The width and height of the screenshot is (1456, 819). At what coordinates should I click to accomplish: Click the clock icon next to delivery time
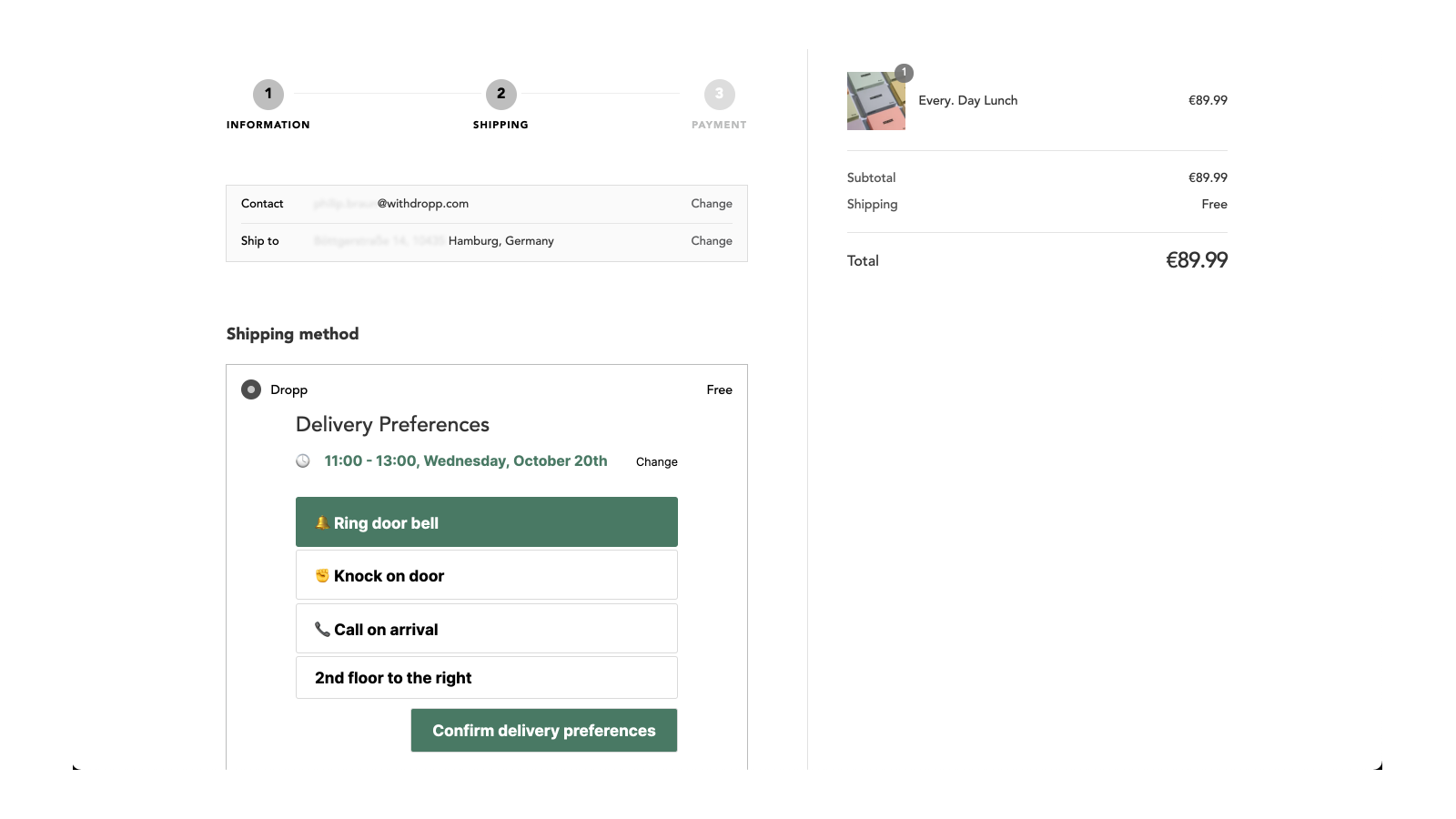point(303,461)
